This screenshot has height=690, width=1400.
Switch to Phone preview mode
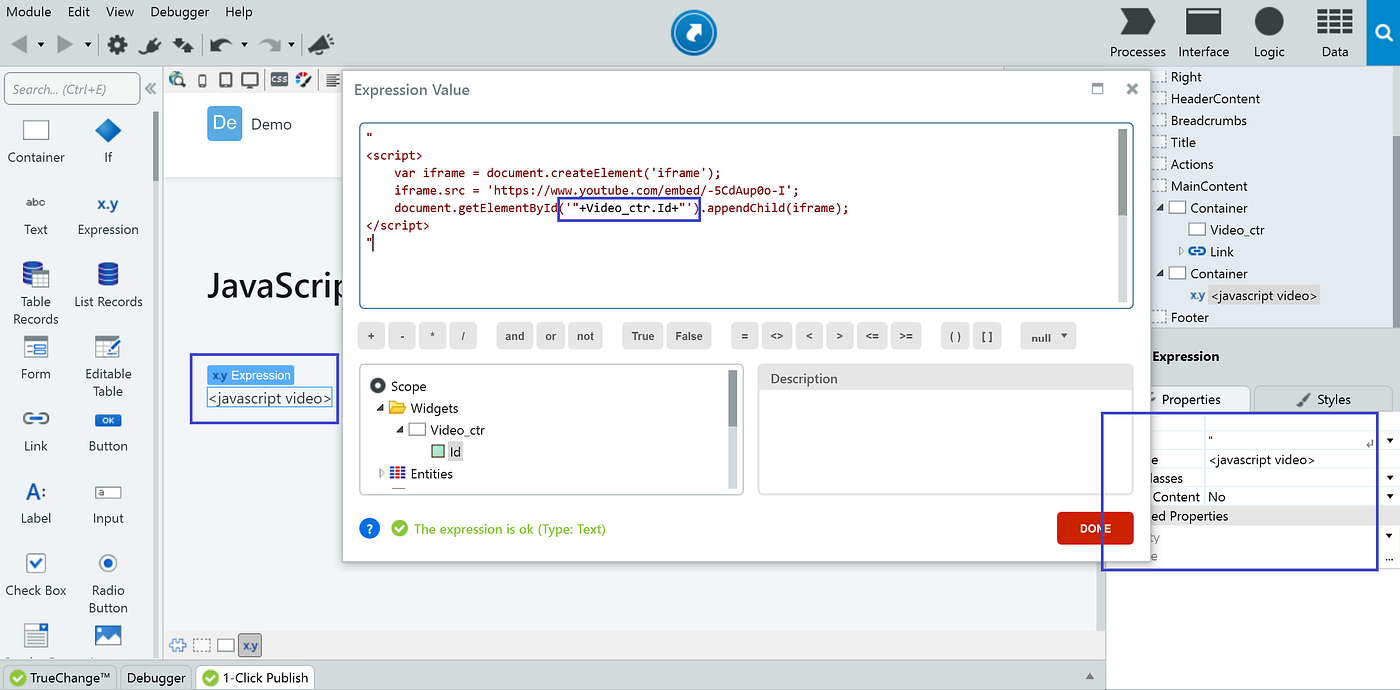(203, 80)
